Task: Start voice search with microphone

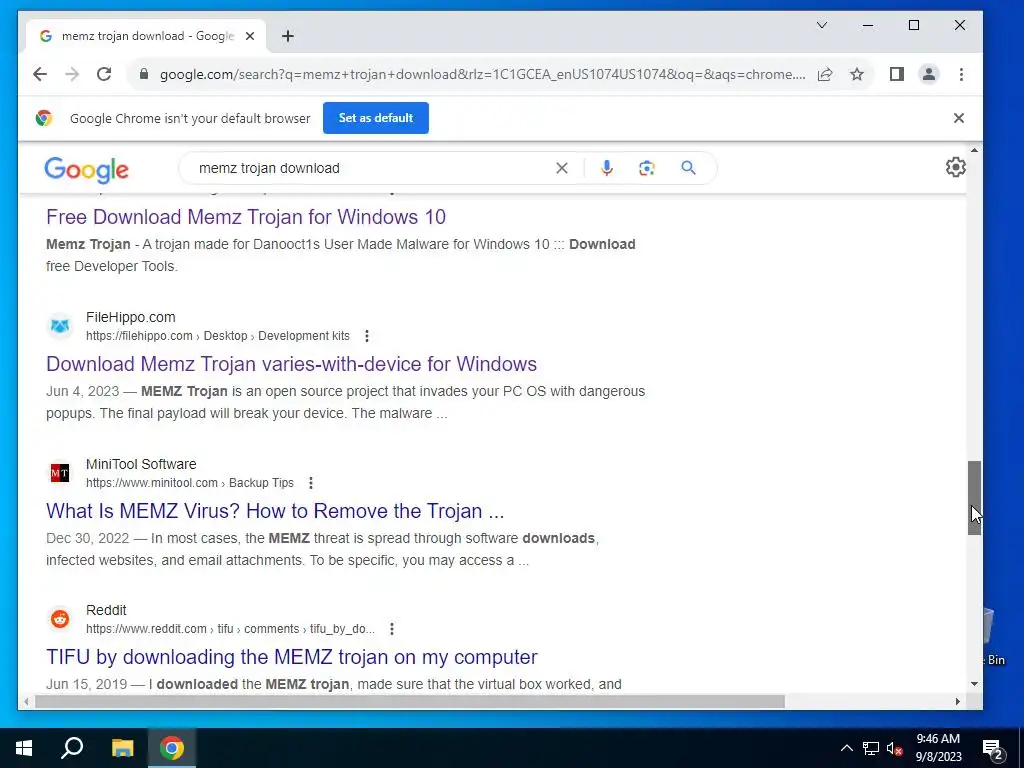Action: pyautogui.click(x=607, y=168)
